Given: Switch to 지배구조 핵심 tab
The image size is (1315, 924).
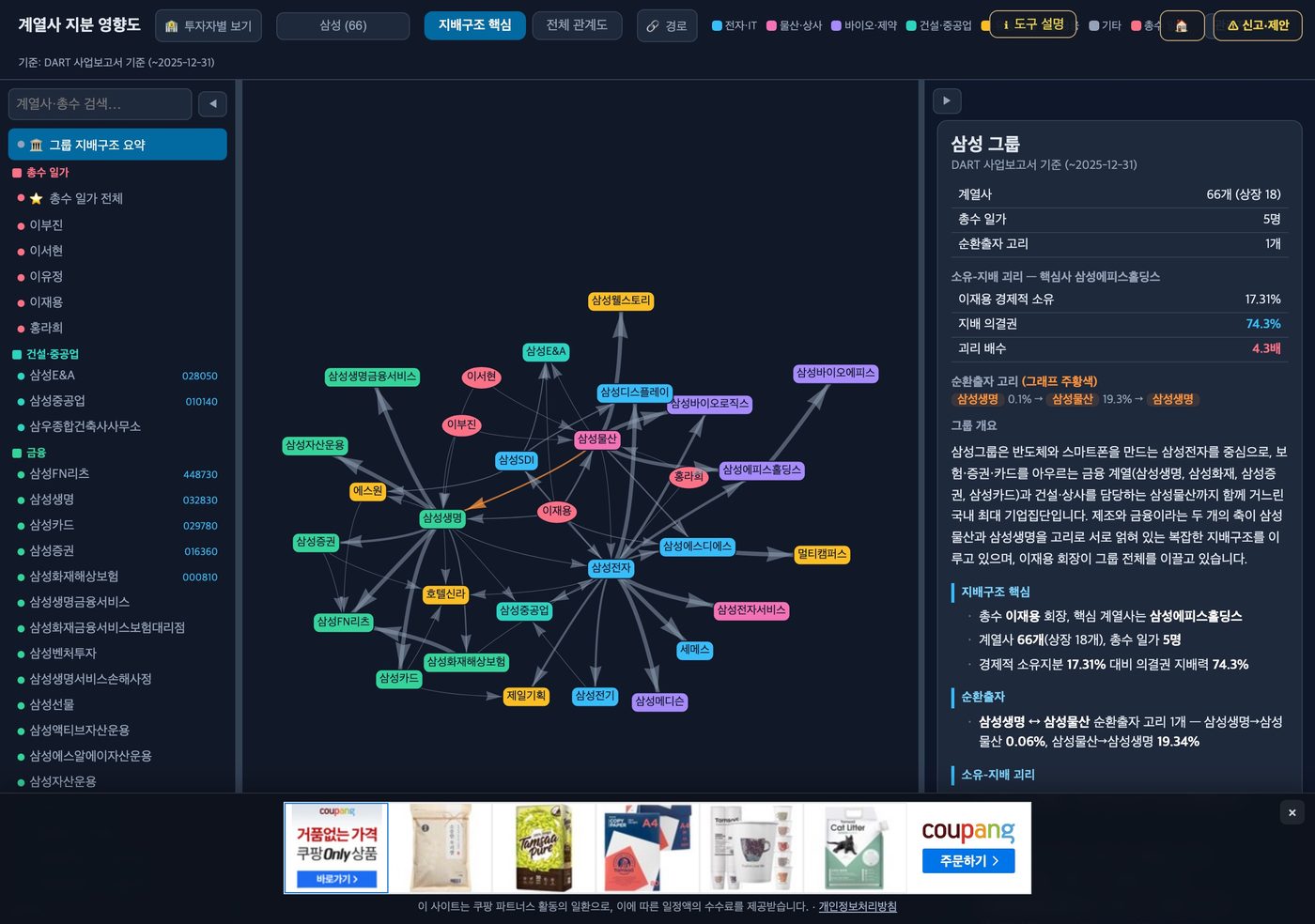Looking at the screenshot, I should click(x=474, y=25).
